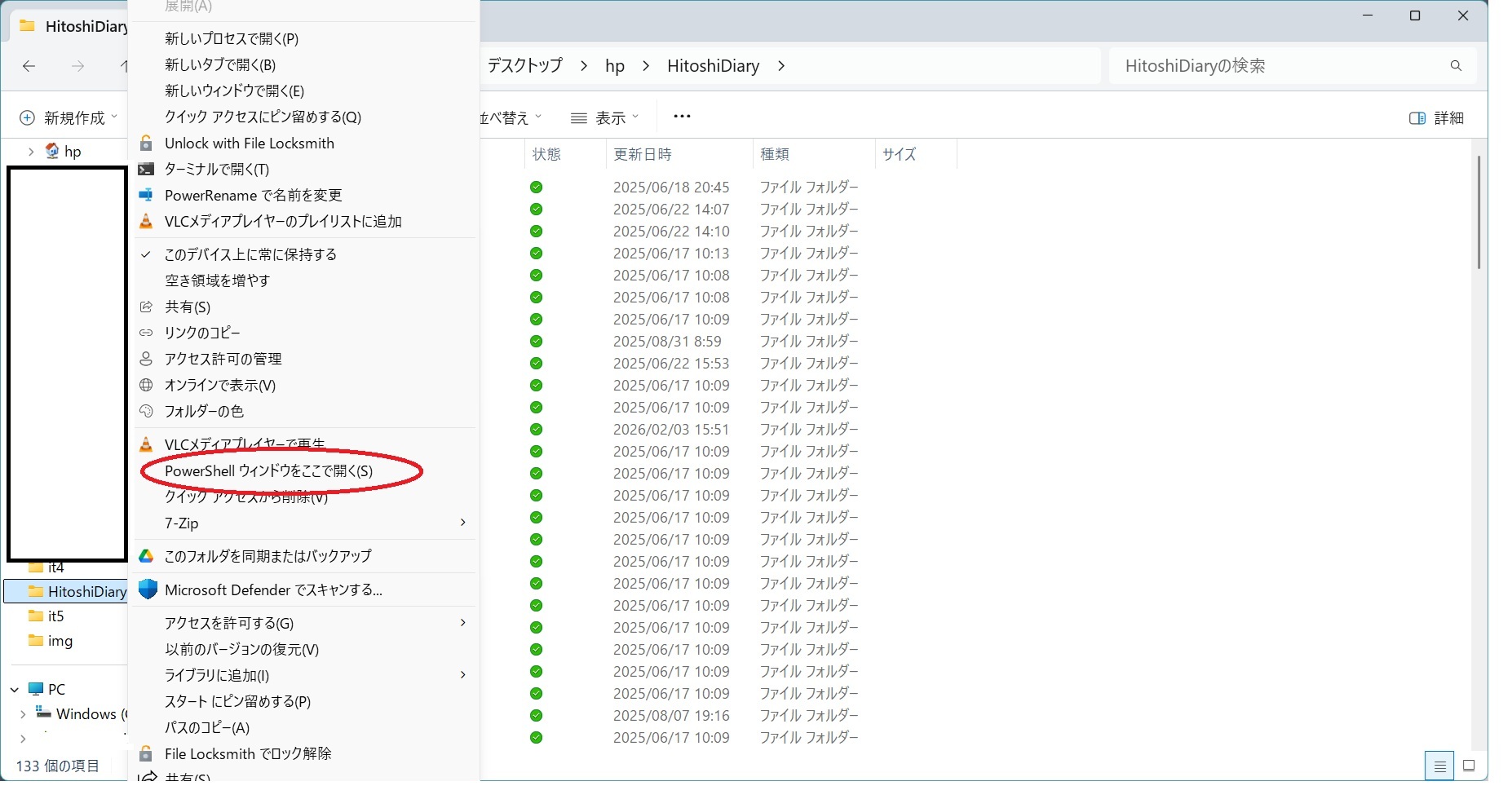Click the Microsoft Defender shield icon

tap(148, 589)
